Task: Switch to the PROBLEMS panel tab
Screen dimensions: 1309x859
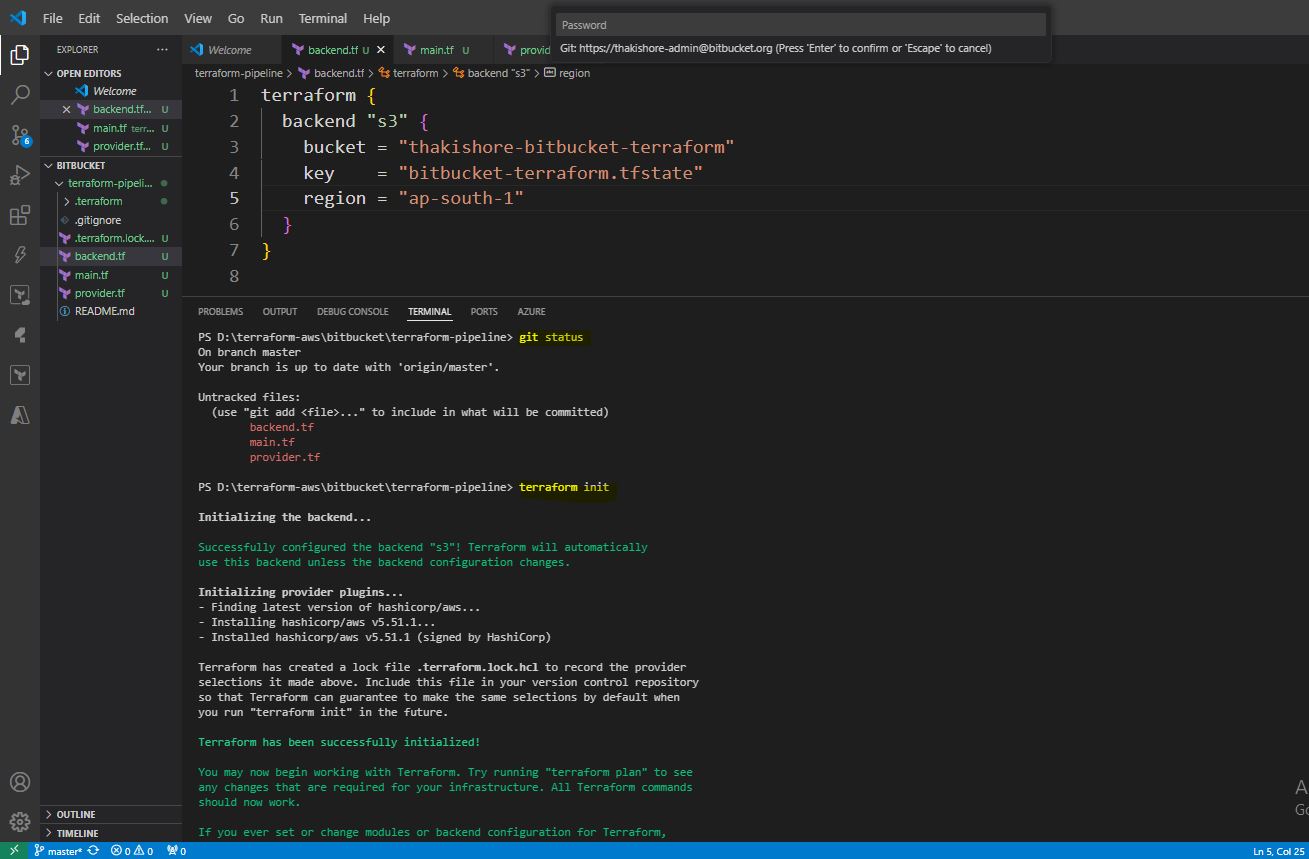Action: pos(220,312)
